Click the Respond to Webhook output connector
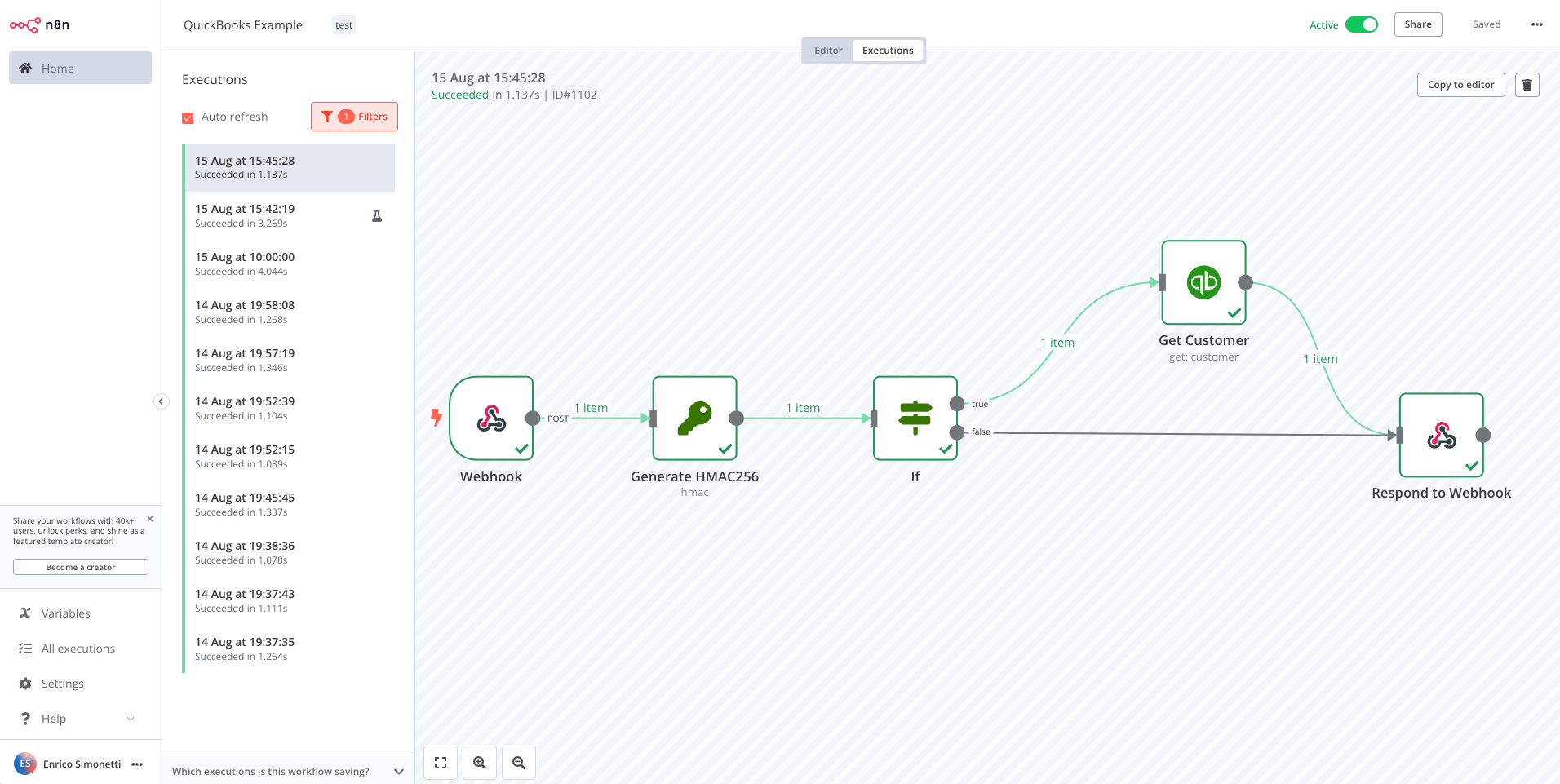The width and height of the screenshot is (1560, 784). pyautogui.click(x=1483, y=436)
